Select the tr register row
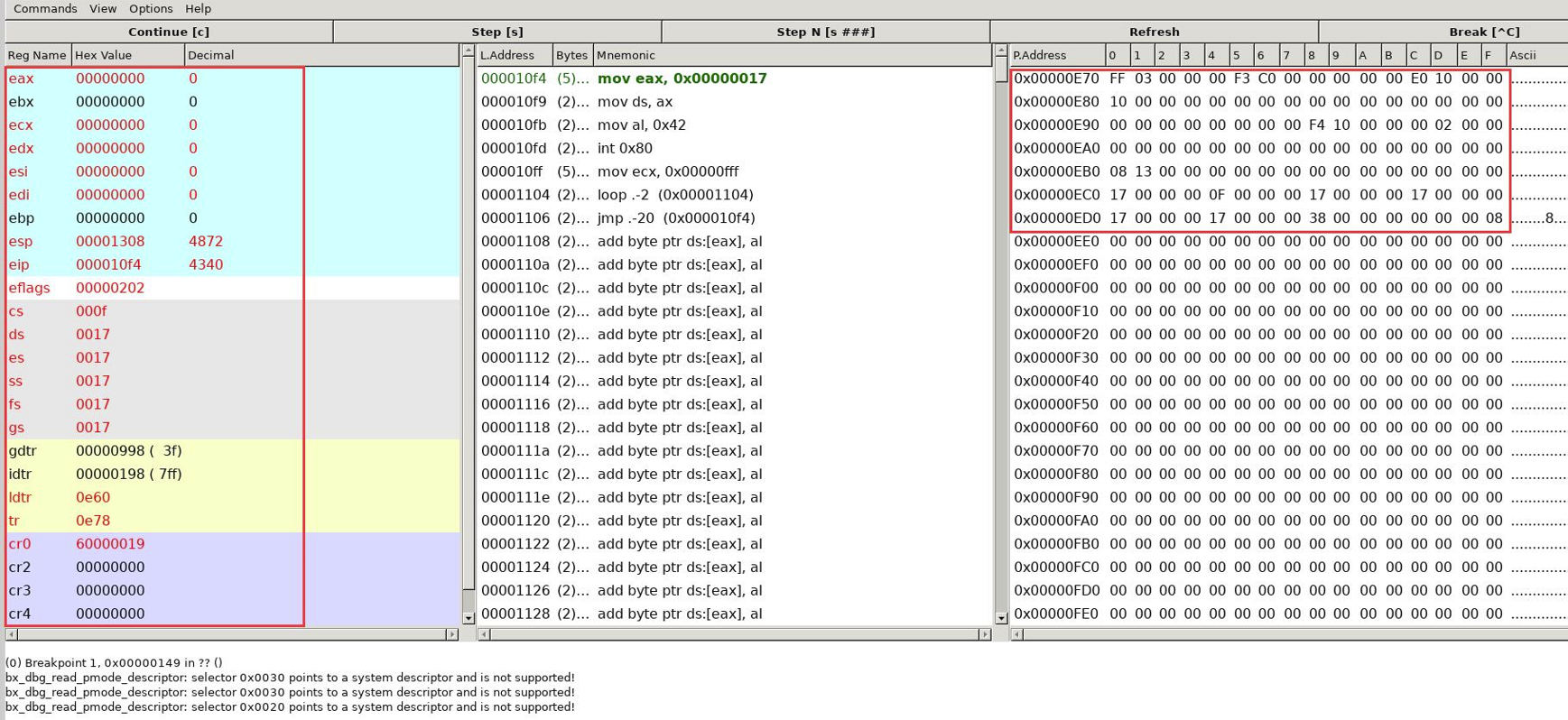The height and width of the screenshot is (720, 1568). pyautogui.click(x=233, y=521)
